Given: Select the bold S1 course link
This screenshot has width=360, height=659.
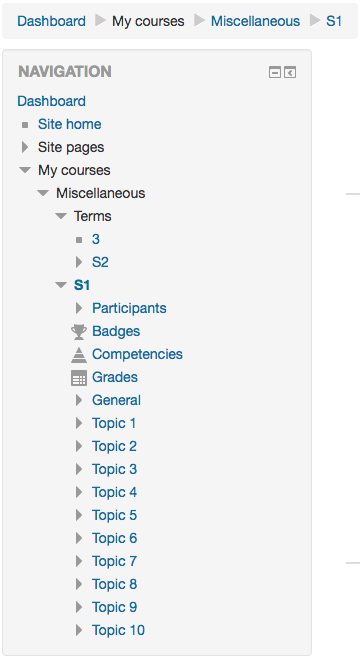Looking at the screenshot, I should [82, 285].
